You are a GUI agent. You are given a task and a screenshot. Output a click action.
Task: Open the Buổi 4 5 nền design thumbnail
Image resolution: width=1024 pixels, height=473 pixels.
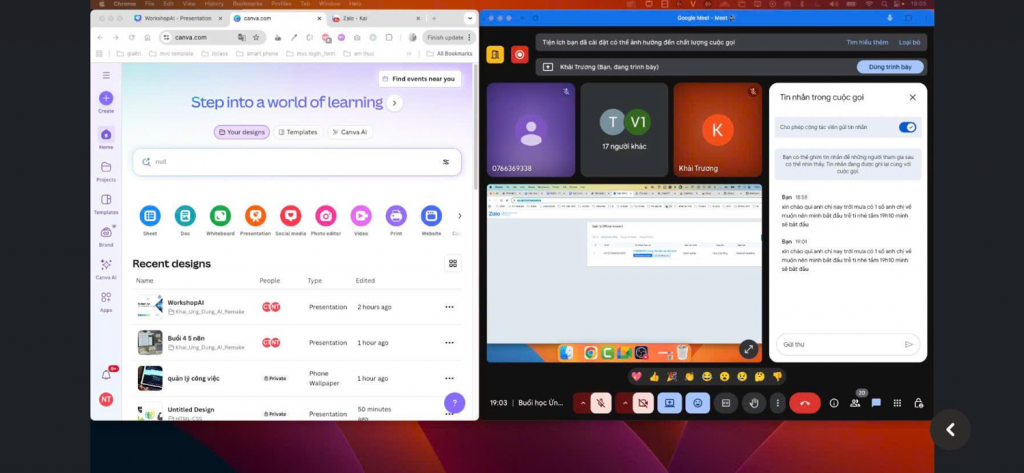tap(150, 342)
